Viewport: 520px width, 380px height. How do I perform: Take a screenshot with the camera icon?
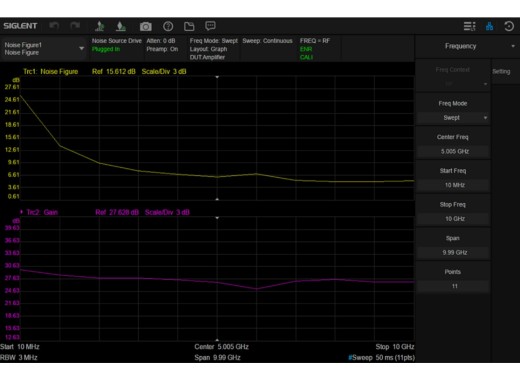[146, 26]
